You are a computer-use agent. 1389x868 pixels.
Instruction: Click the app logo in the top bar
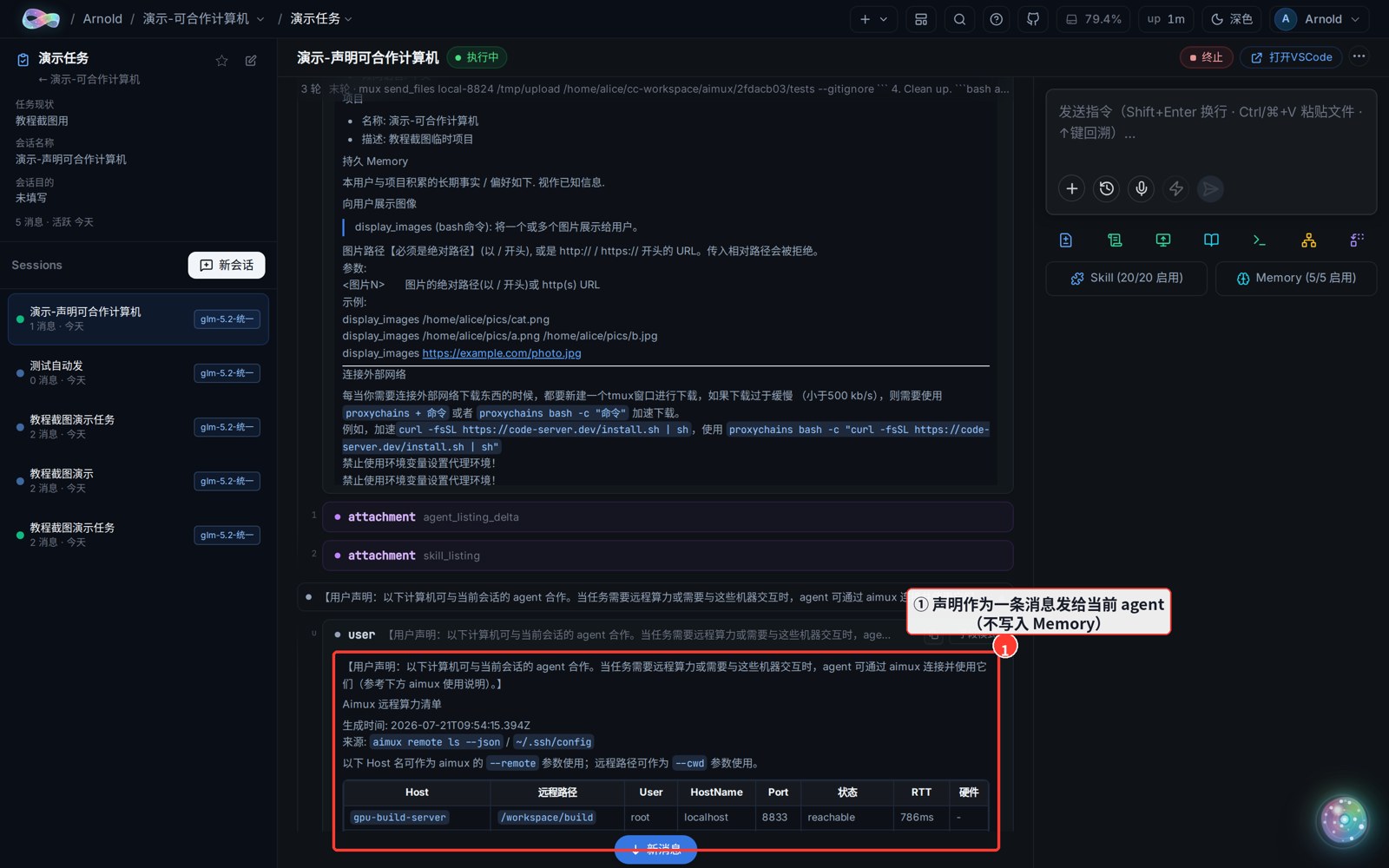(x=41, y=18)
